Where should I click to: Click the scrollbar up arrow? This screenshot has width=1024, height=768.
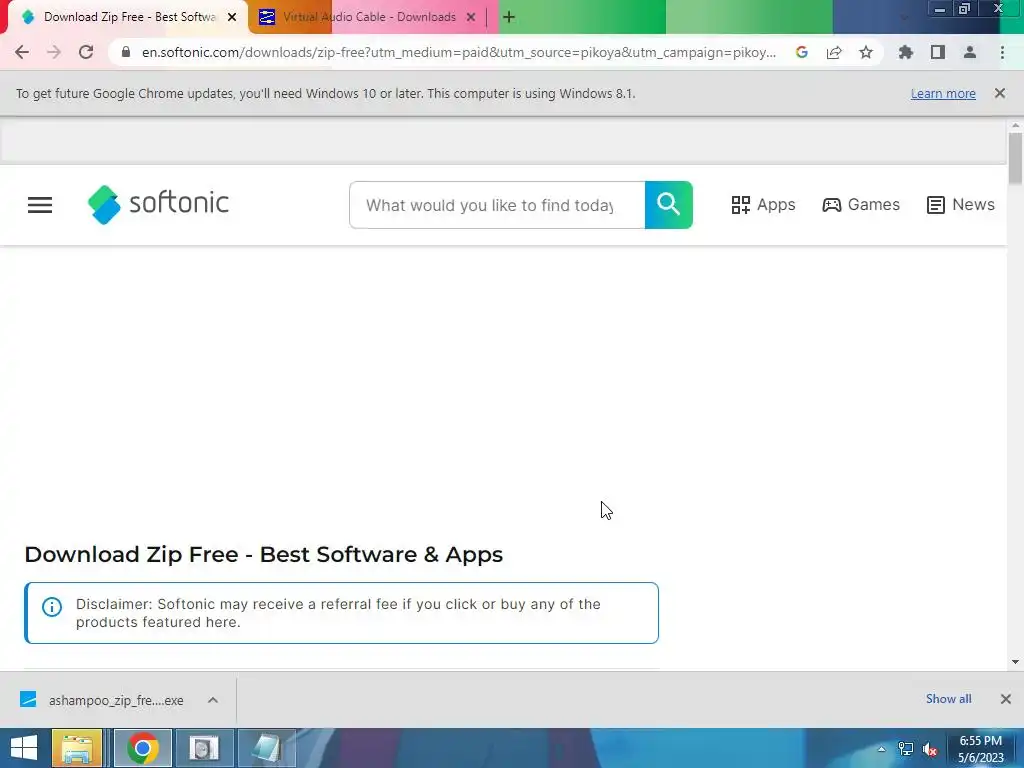click(1015, 125)
